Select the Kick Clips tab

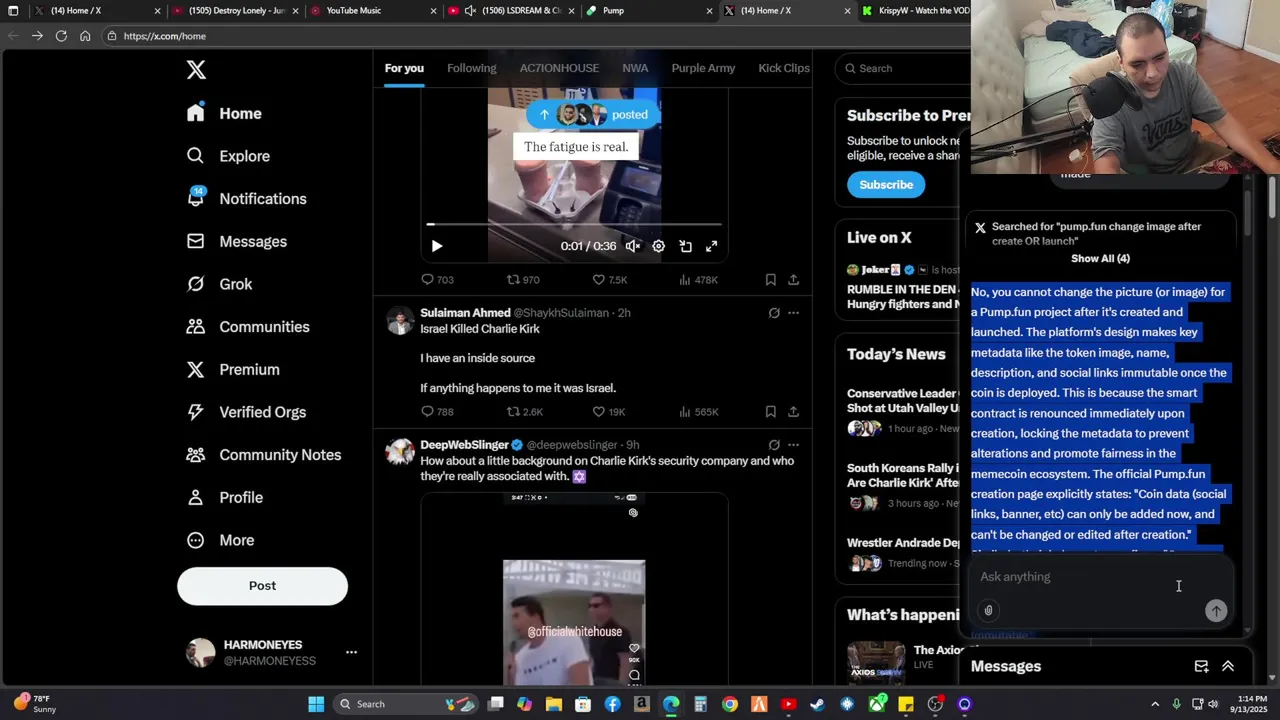784,68
